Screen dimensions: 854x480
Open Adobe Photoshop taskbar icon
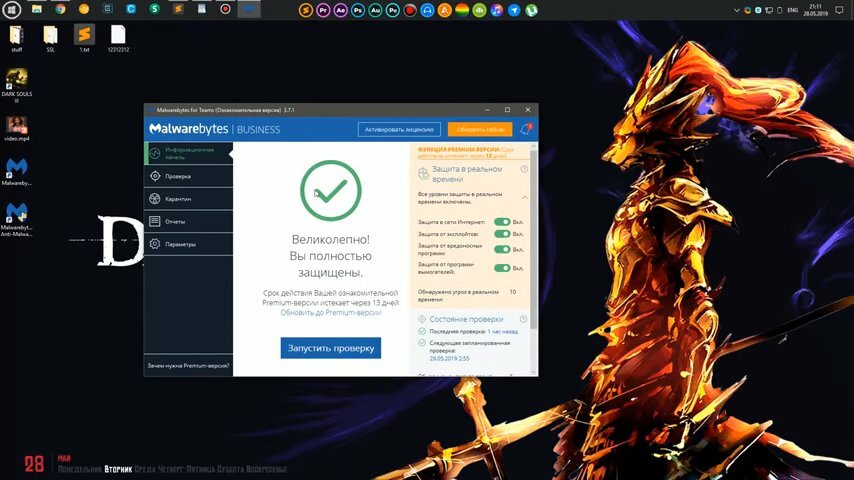pyautogui.click(x=358, y=10)
